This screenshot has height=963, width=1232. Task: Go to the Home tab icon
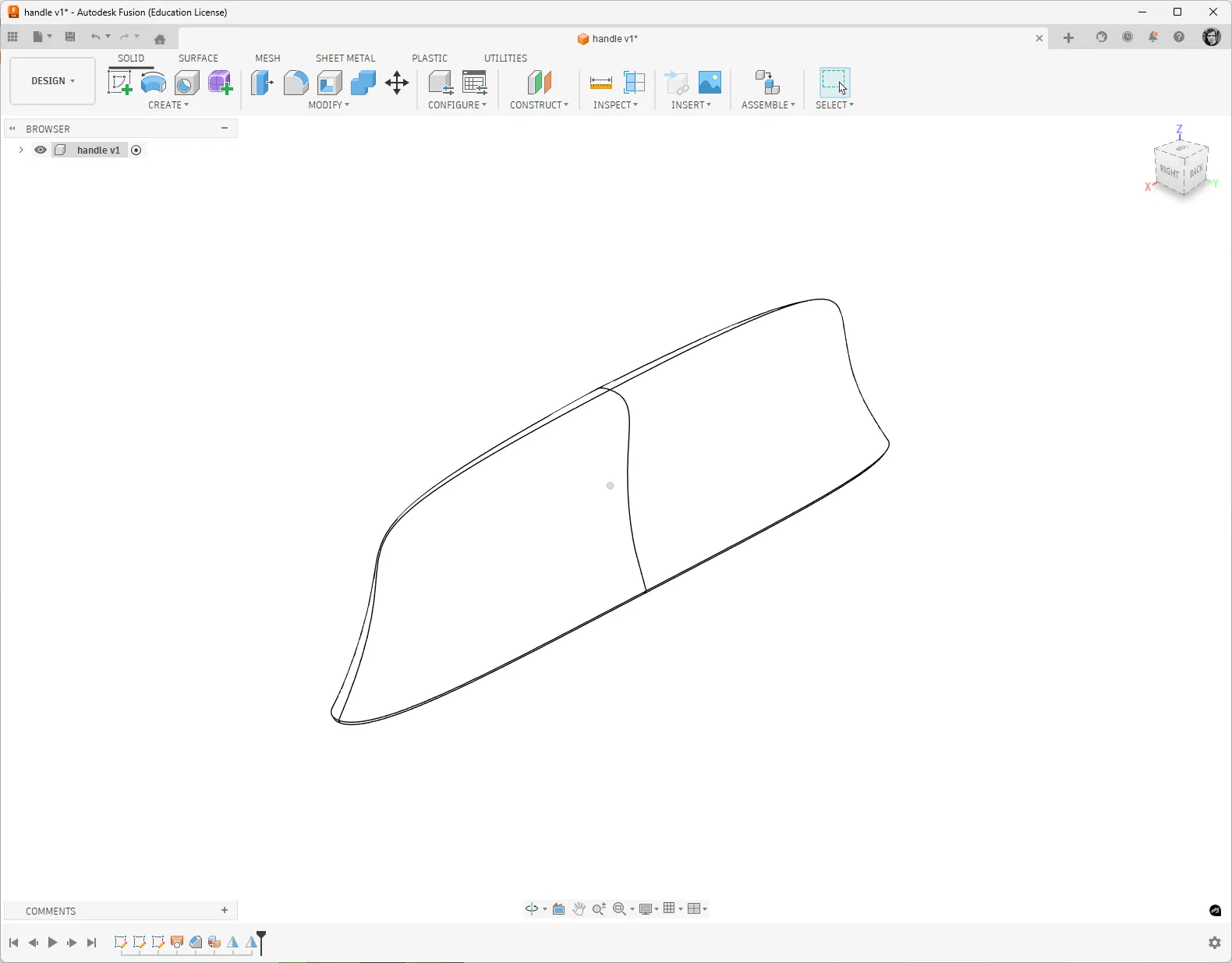click(160, 39)
